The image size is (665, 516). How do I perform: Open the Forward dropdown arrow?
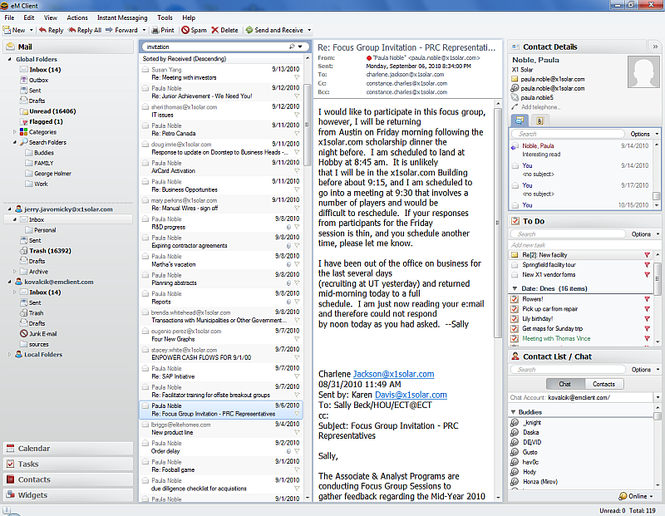point(144,30)
